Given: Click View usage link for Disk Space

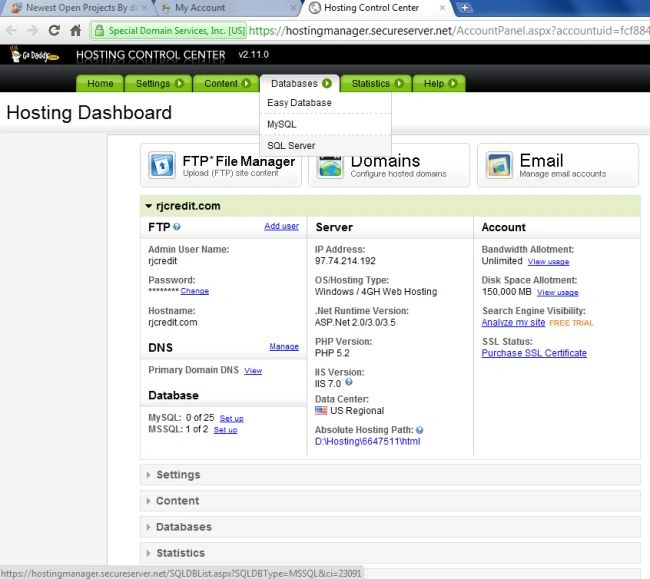Looking at the screenshot, I should click(558, 293).
